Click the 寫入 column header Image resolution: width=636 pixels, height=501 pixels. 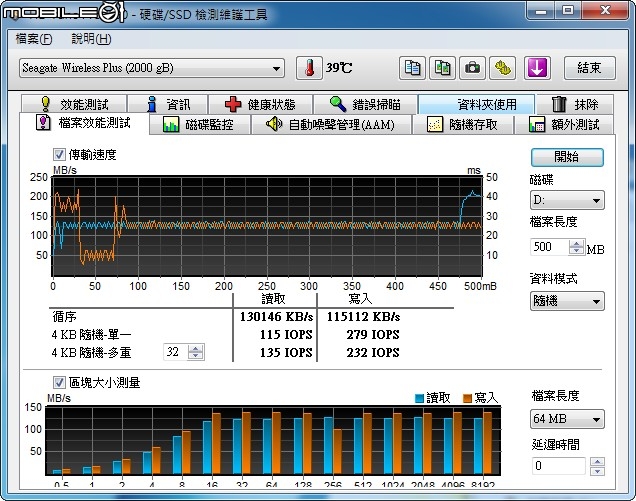point(360,299)
